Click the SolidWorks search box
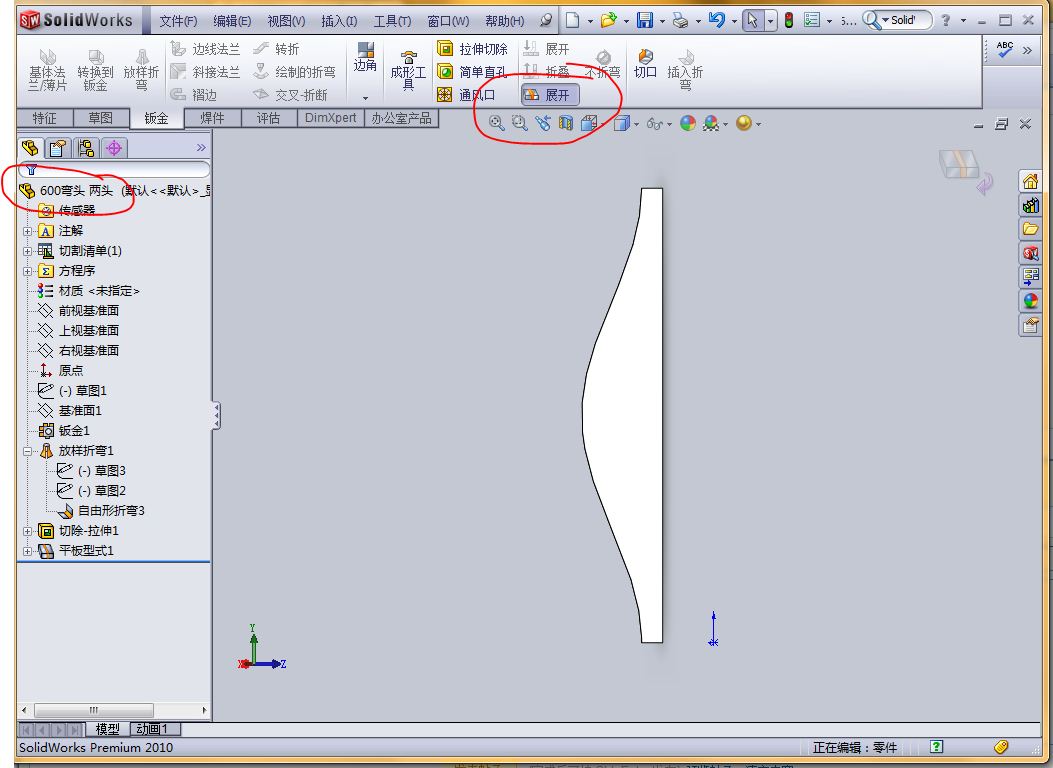Image resolution: width=1053 pixels, height=768 pixels. (x=898, y=20)
